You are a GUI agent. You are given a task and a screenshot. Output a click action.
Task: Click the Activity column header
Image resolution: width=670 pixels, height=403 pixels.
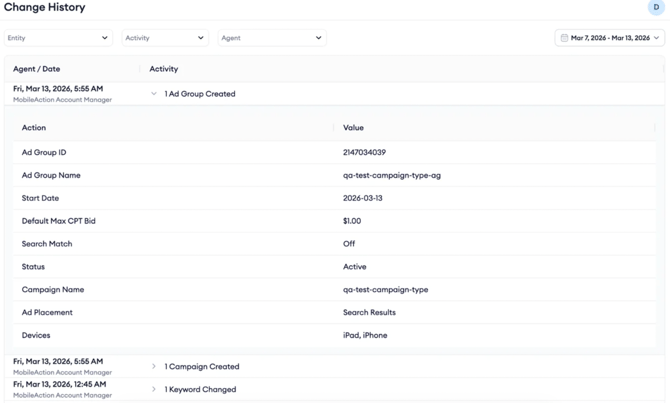pos(164,69)
